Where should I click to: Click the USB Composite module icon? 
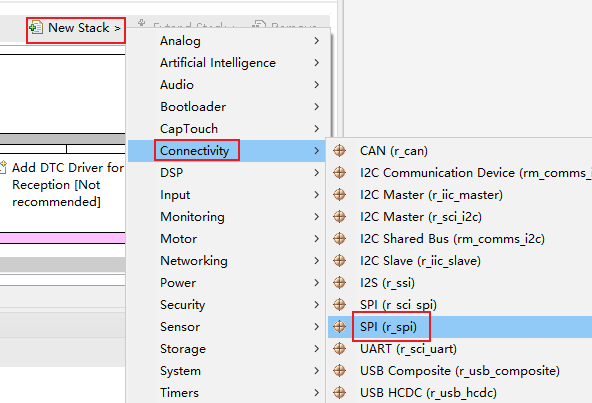tap(339, 371)
